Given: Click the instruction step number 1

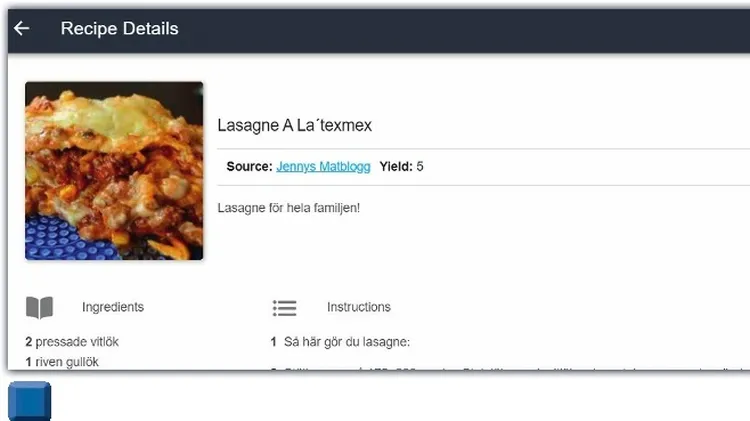Looking at the screenshot, I should pyautogui.click(x=274, y=342).
